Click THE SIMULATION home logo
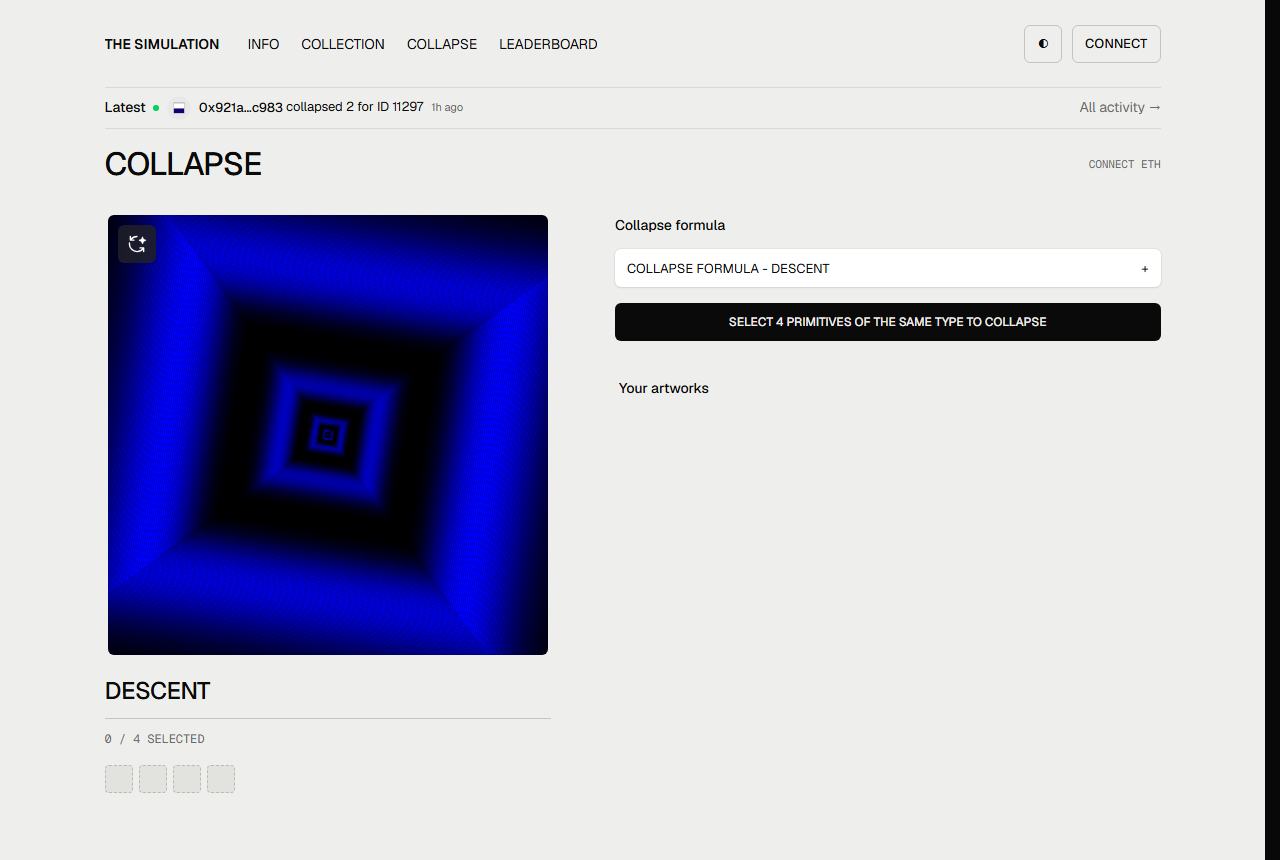Screen dimensions: 1280x860 pos(162,44)
